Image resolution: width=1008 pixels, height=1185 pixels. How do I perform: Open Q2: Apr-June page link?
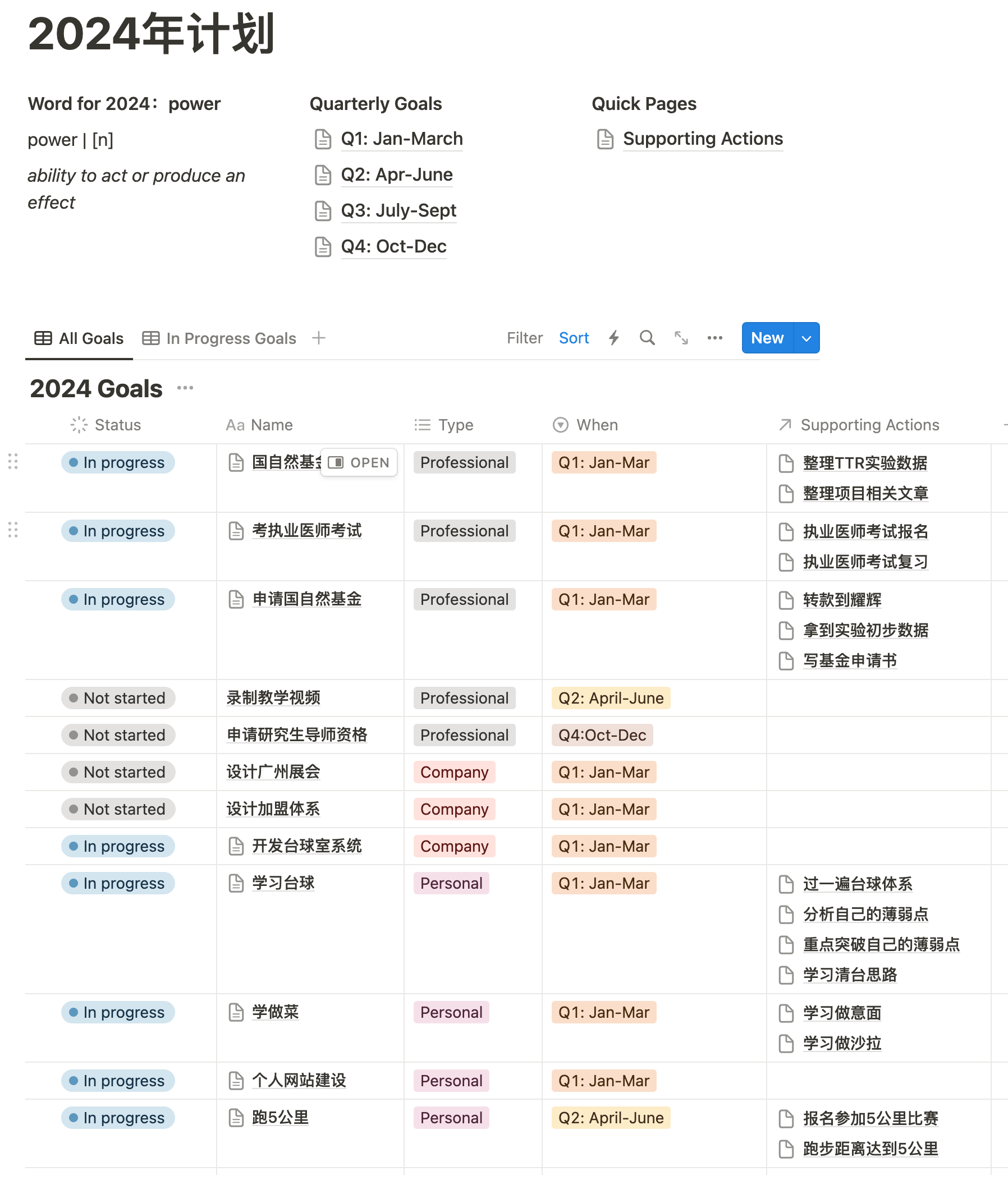(397, 175)
